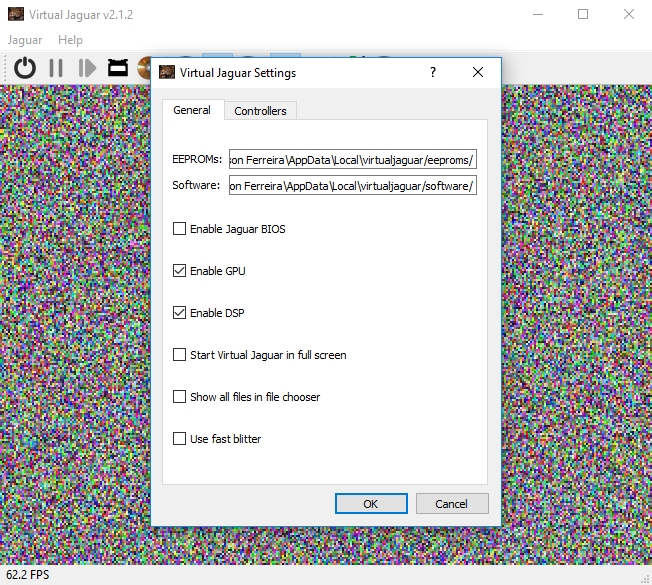Minimize the Virtual Jaguar main window
This screenshot has height=585, width=652.
(538, 15)
